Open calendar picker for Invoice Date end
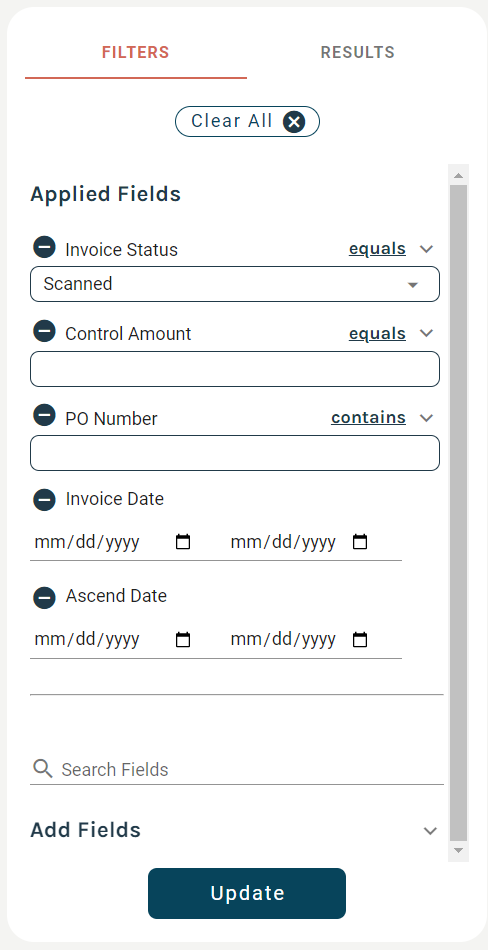Screen dimensions: 488x950 click(x=360, y=542)
